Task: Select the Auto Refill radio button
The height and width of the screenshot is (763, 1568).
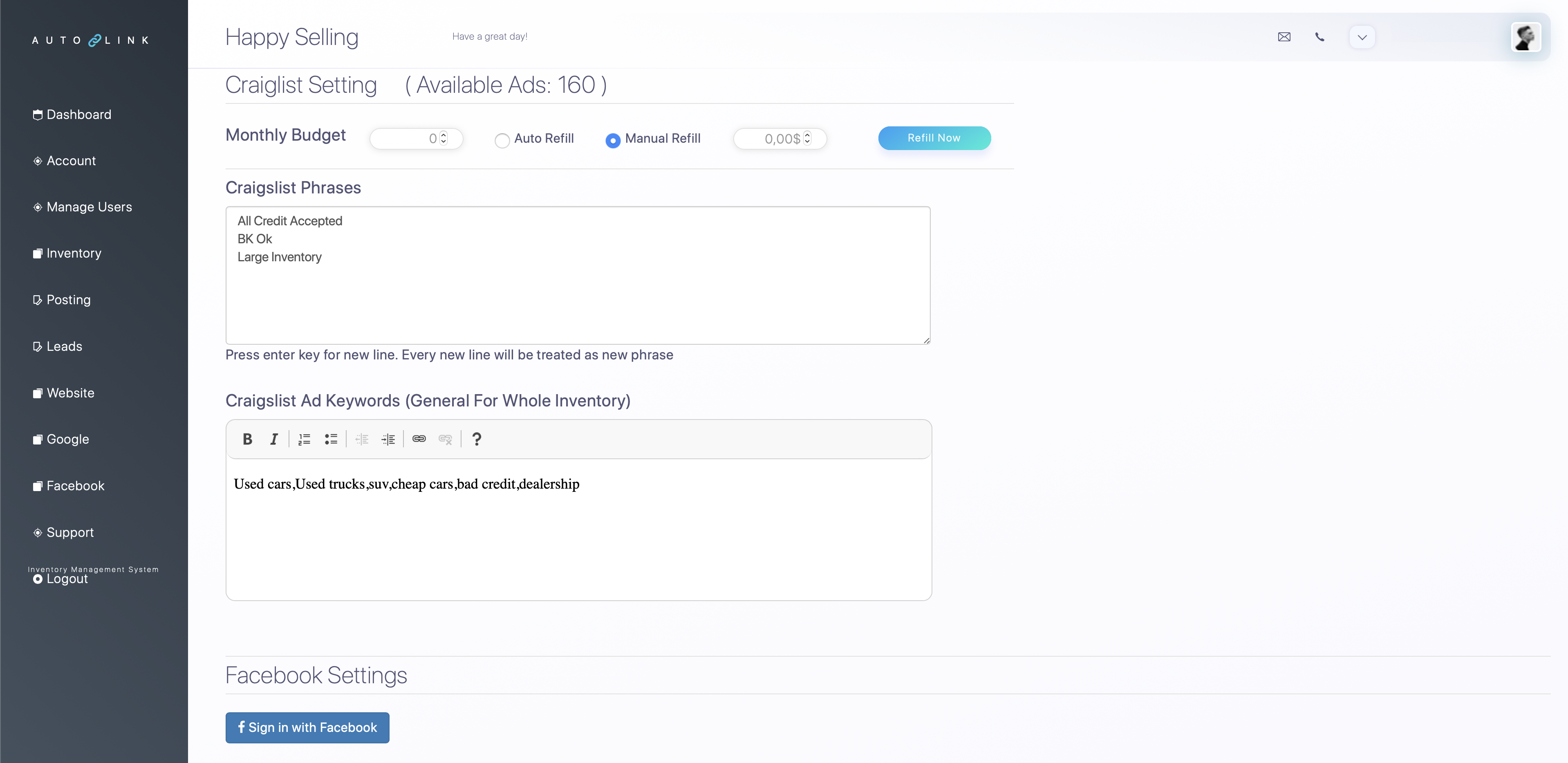Action: coord(502,141)
